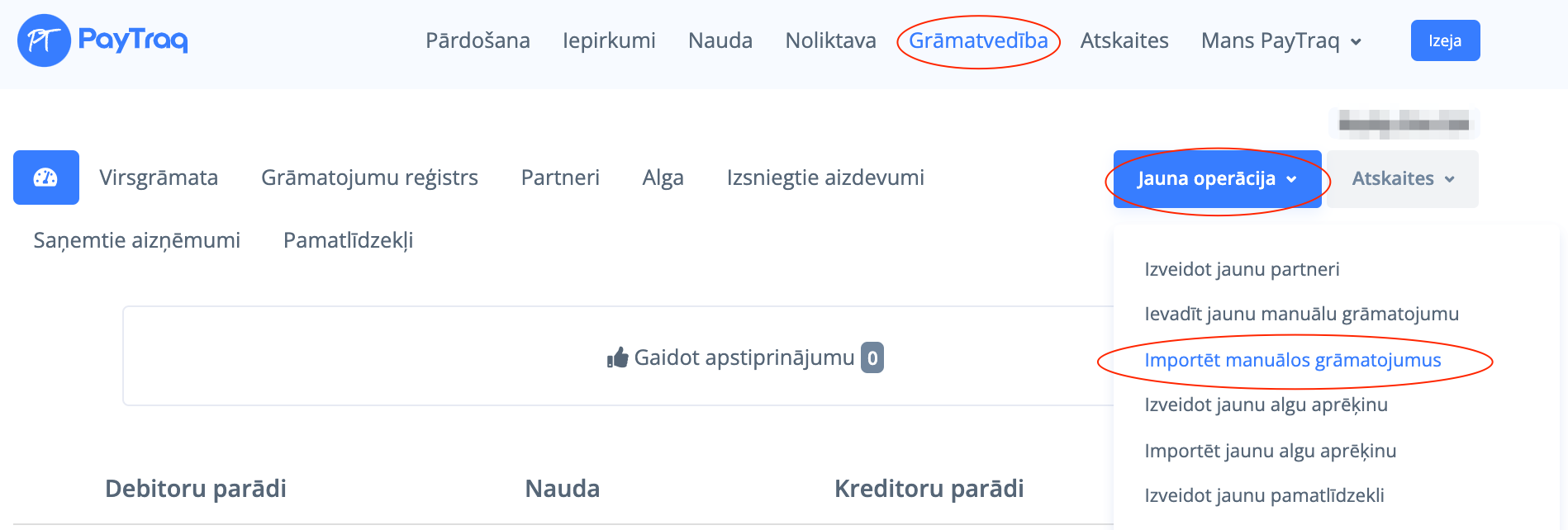Click the PayTraq logo icon

click(44, 40)
